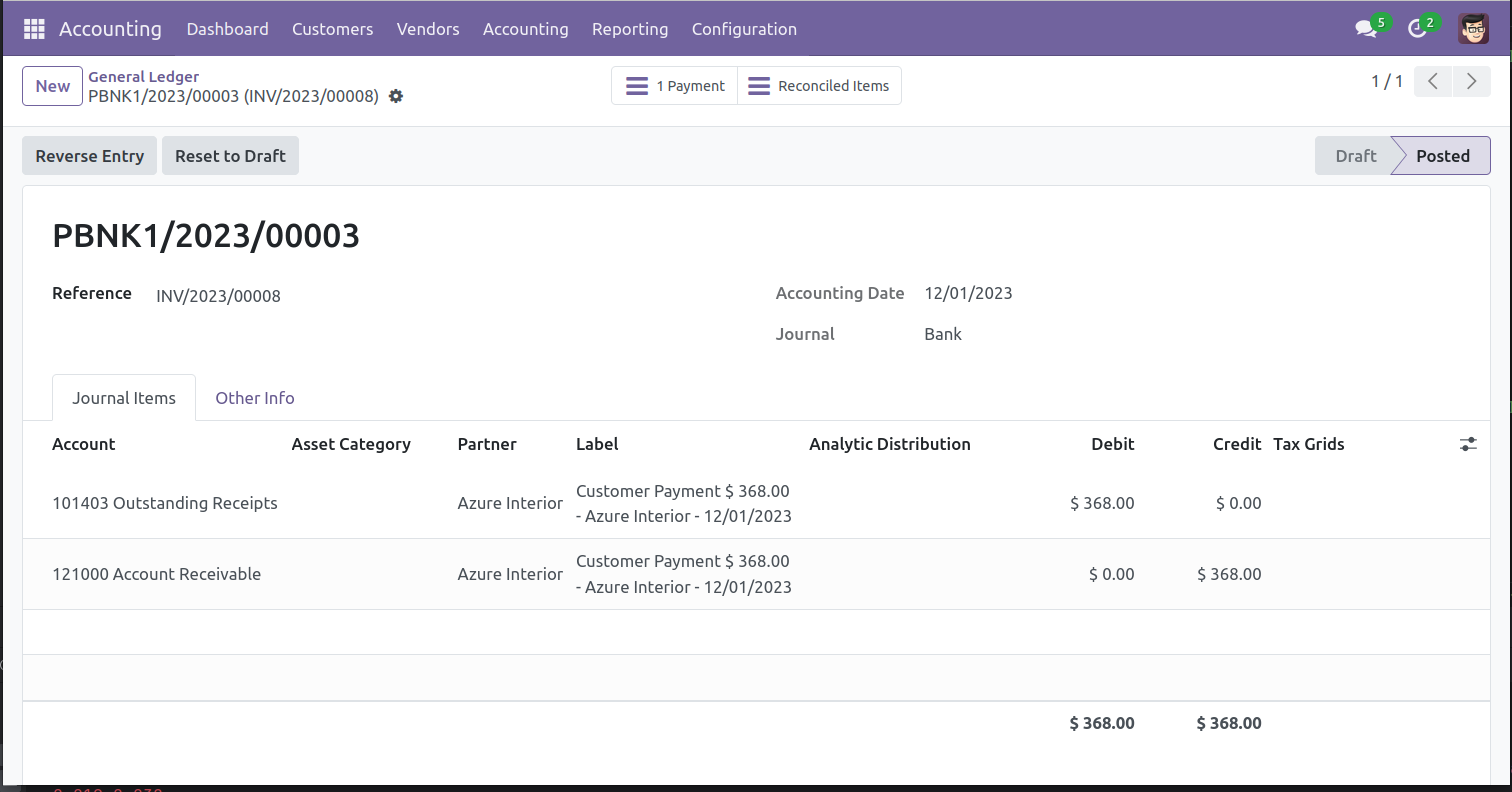
Task: Expand the Reporting menu
Action: (630, 29)
